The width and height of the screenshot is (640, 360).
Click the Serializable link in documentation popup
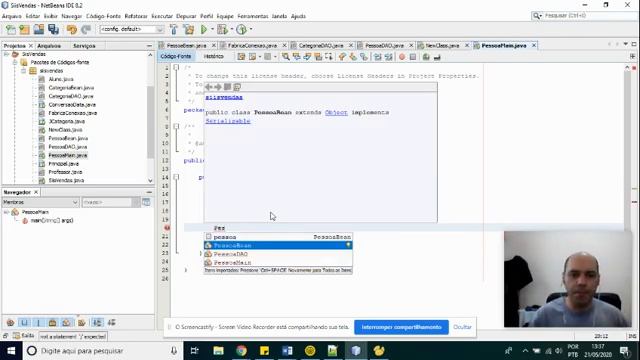pyautogui.click(x=228, y=121)
